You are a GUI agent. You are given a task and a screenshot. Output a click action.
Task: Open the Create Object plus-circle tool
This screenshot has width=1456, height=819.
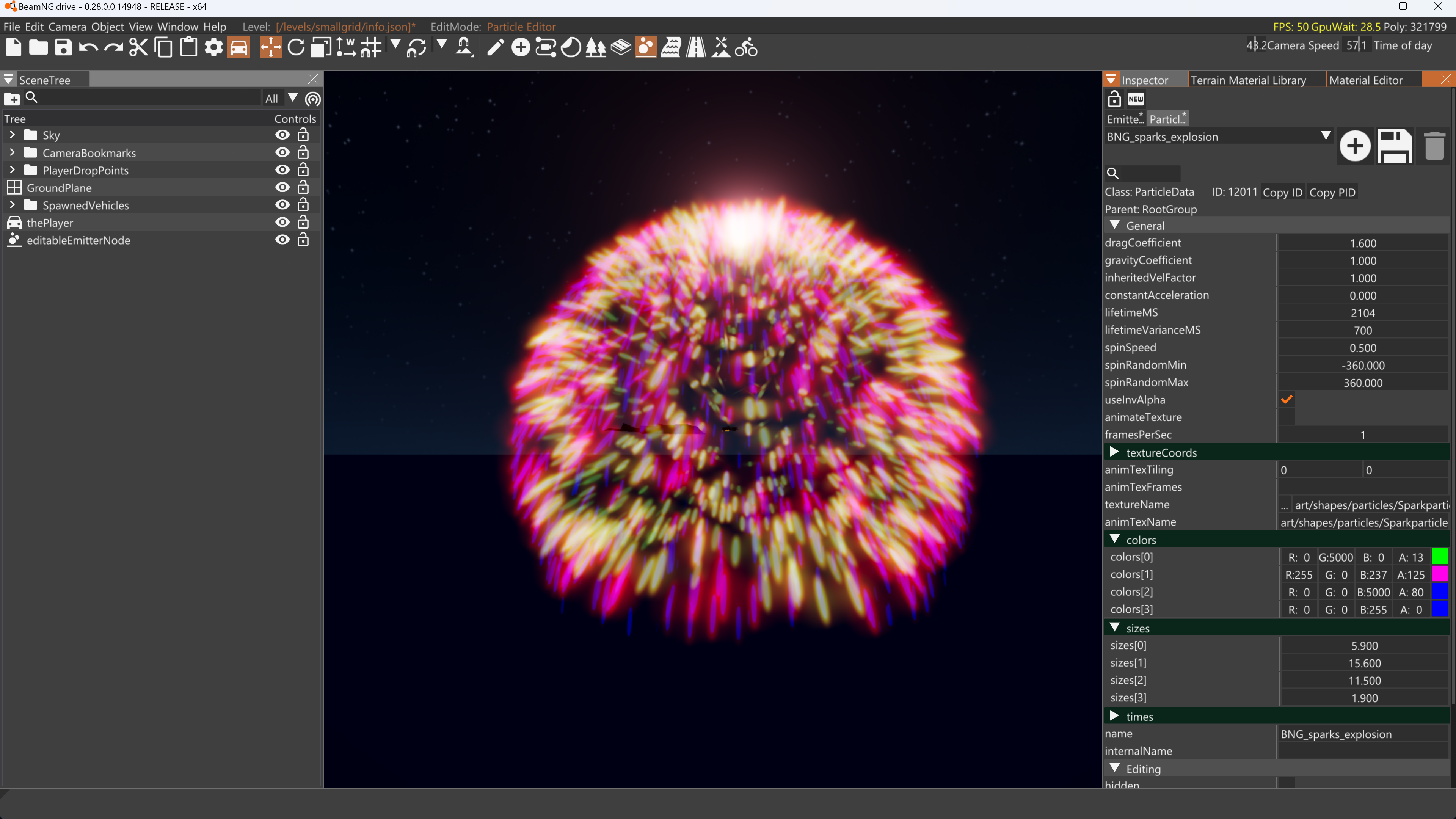click(x=521, y=47)
